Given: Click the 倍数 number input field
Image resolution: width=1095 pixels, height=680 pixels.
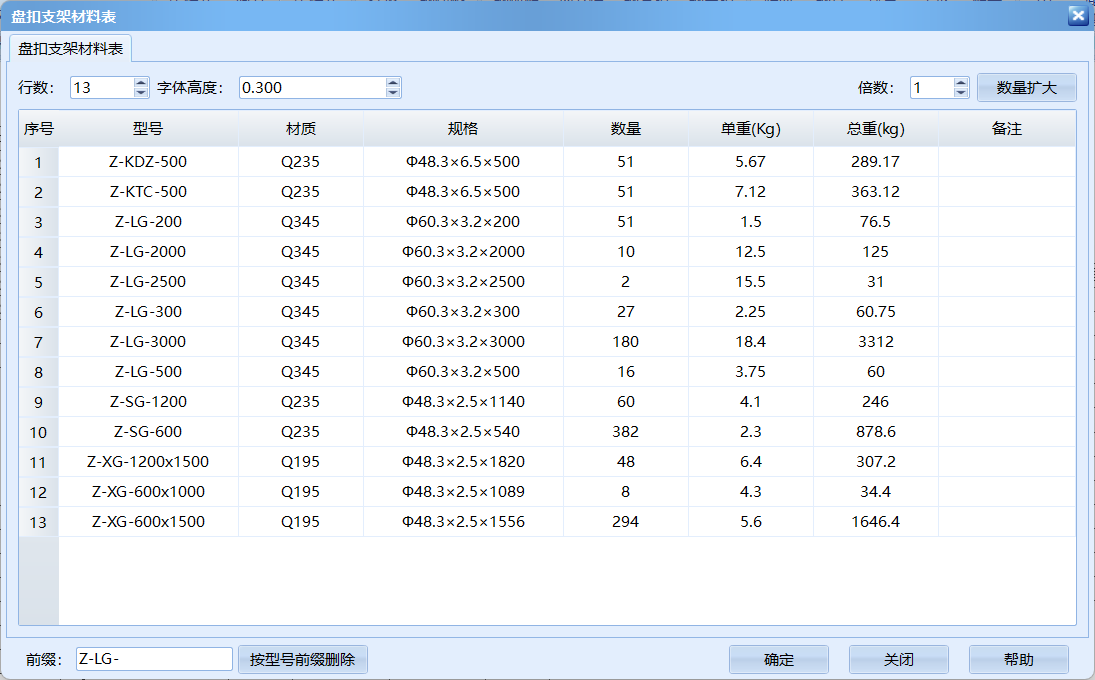Looking at the screenshot, I should point(930,87).
